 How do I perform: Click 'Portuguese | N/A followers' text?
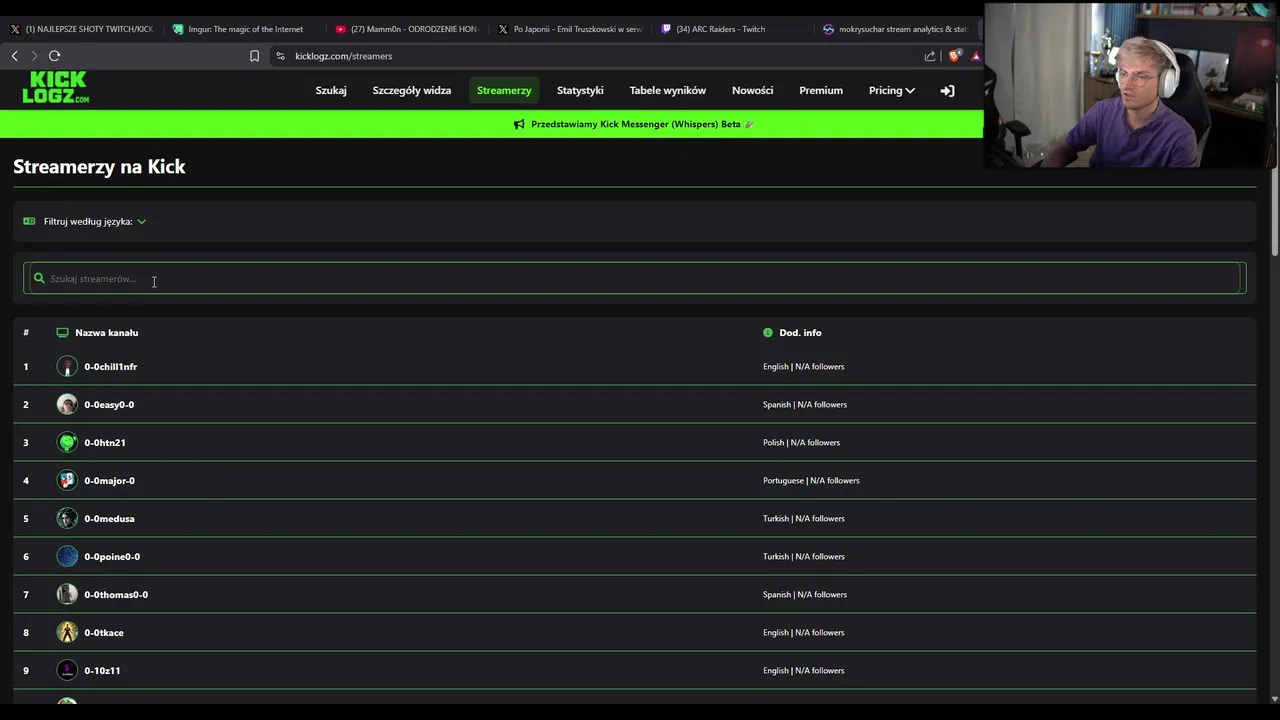click(811, 481)
